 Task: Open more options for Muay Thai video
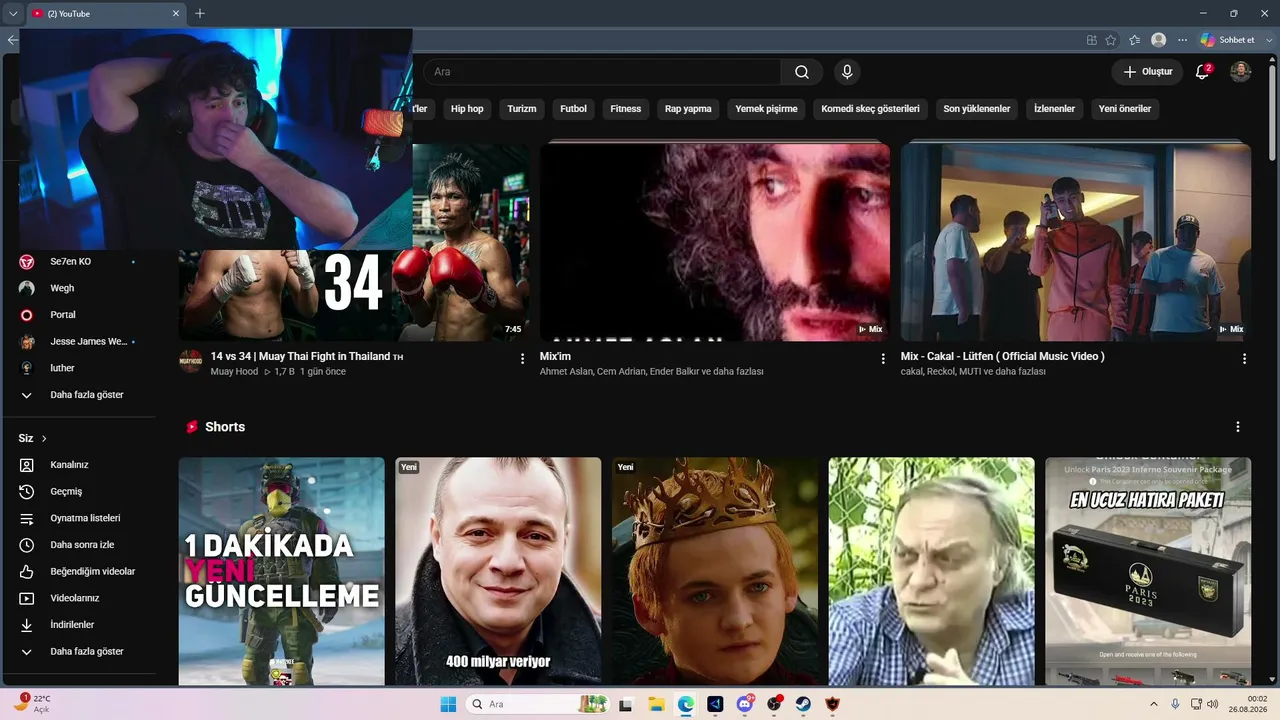pyautogui.click(x=522, y=358)
